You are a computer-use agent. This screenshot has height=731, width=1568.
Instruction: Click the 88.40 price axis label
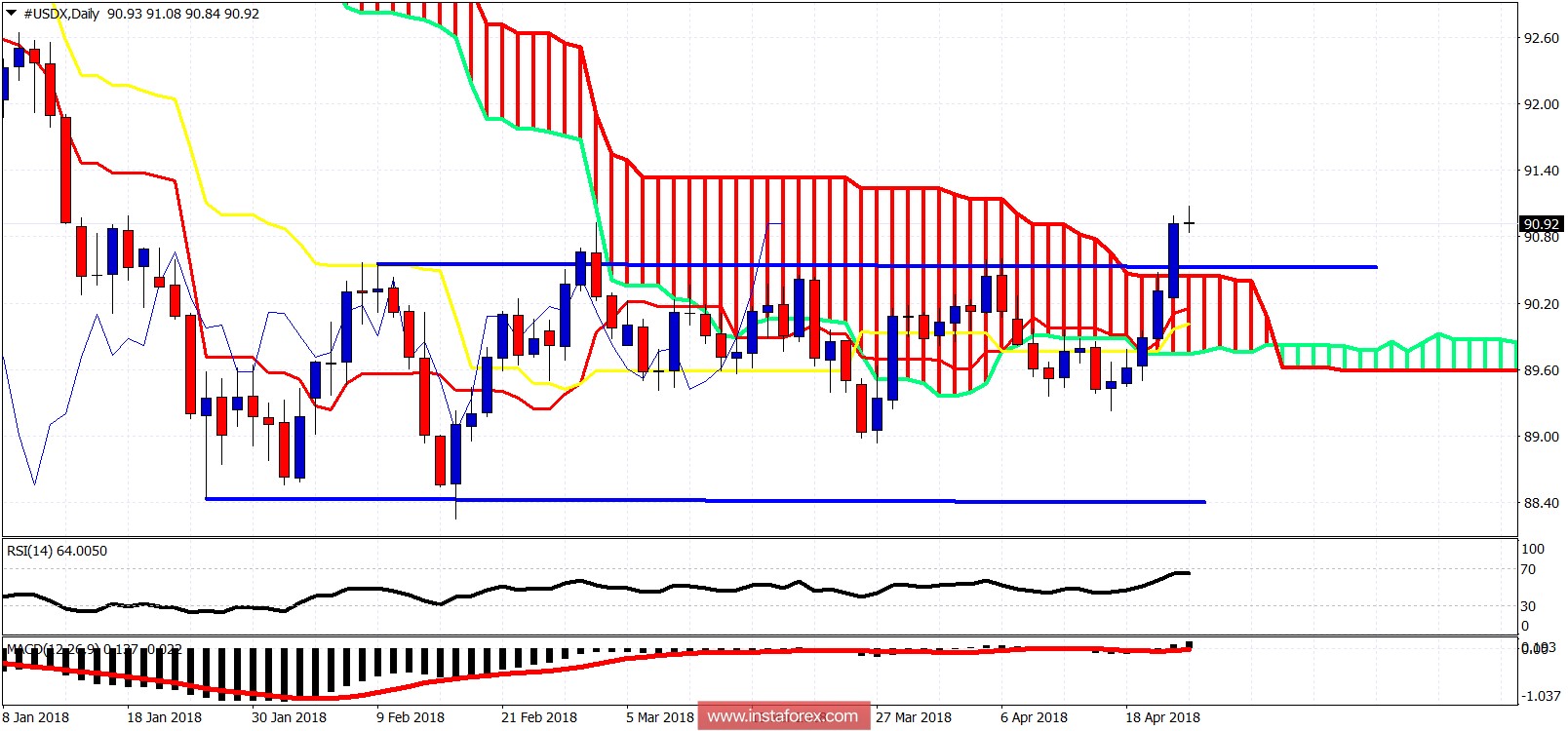coord(1541,503)
